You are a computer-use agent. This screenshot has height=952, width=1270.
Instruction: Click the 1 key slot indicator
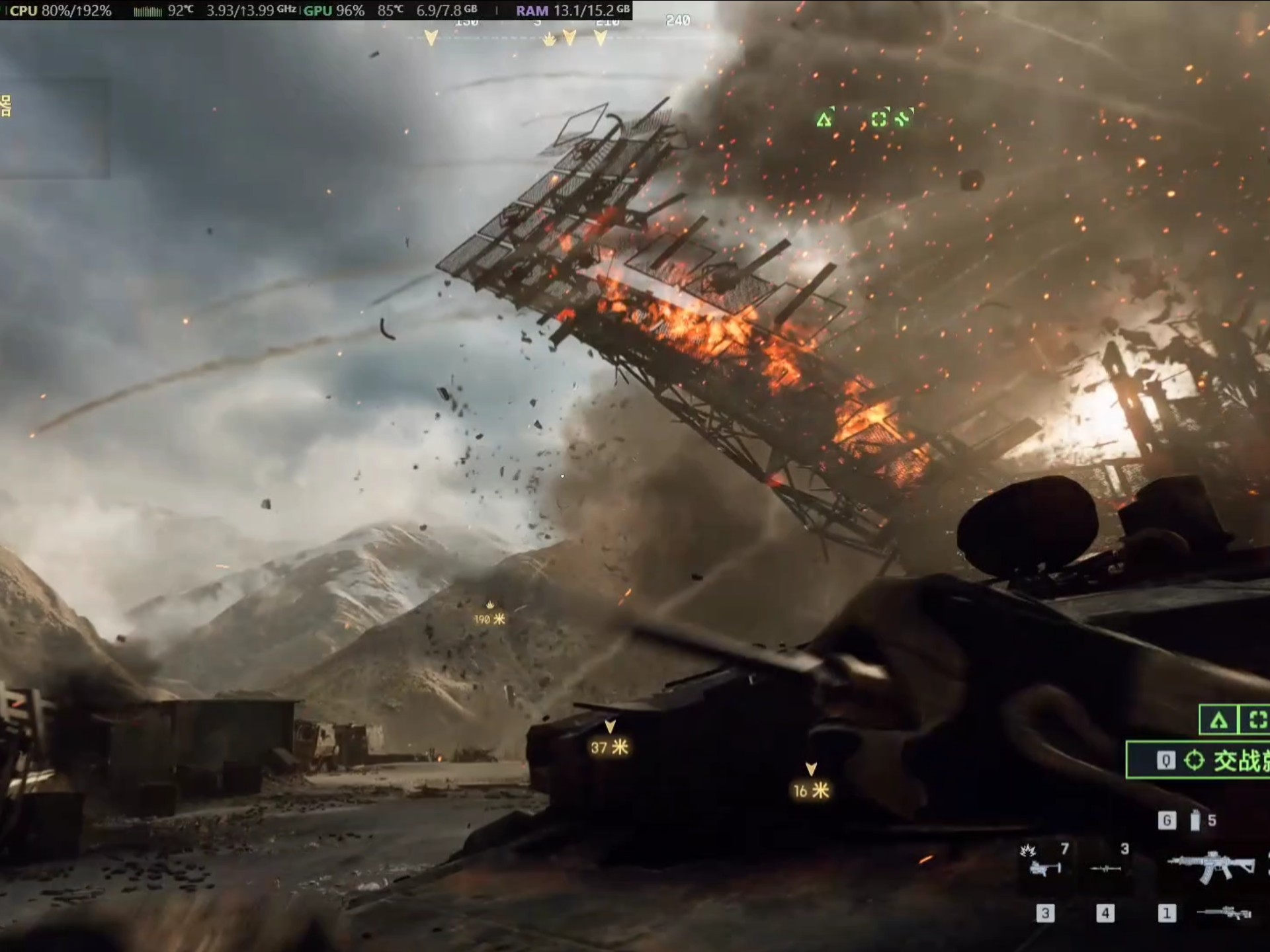1166,914
